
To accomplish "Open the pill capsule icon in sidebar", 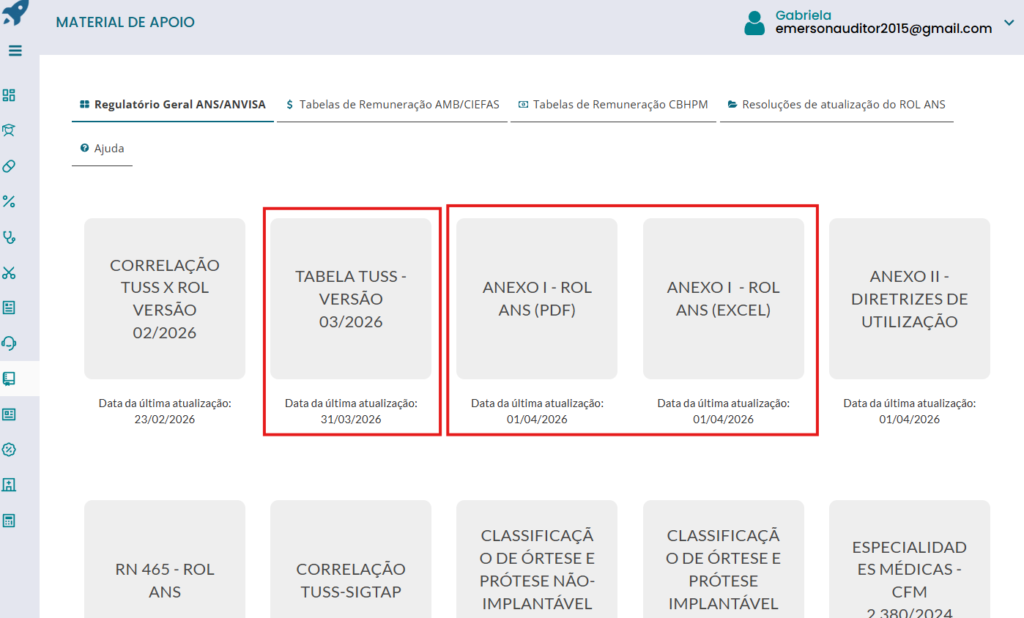I will pyautogui.click(x=9, y=166).
